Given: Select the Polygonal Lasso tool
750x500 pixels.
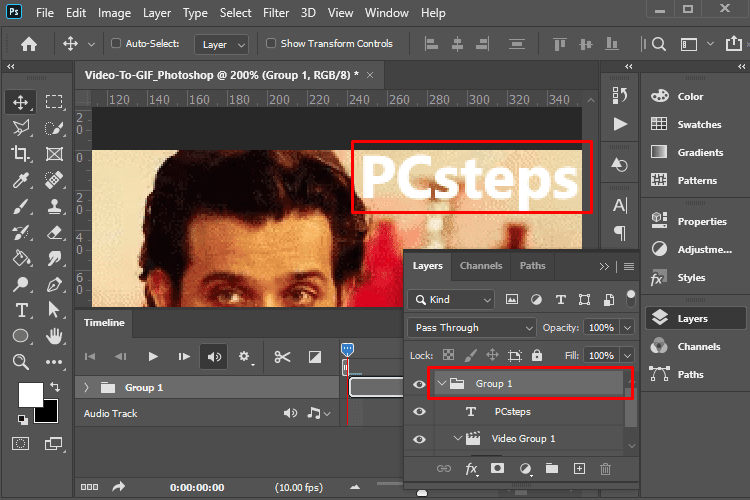Looking at the screenshot, I should click(x=20, y=128).
